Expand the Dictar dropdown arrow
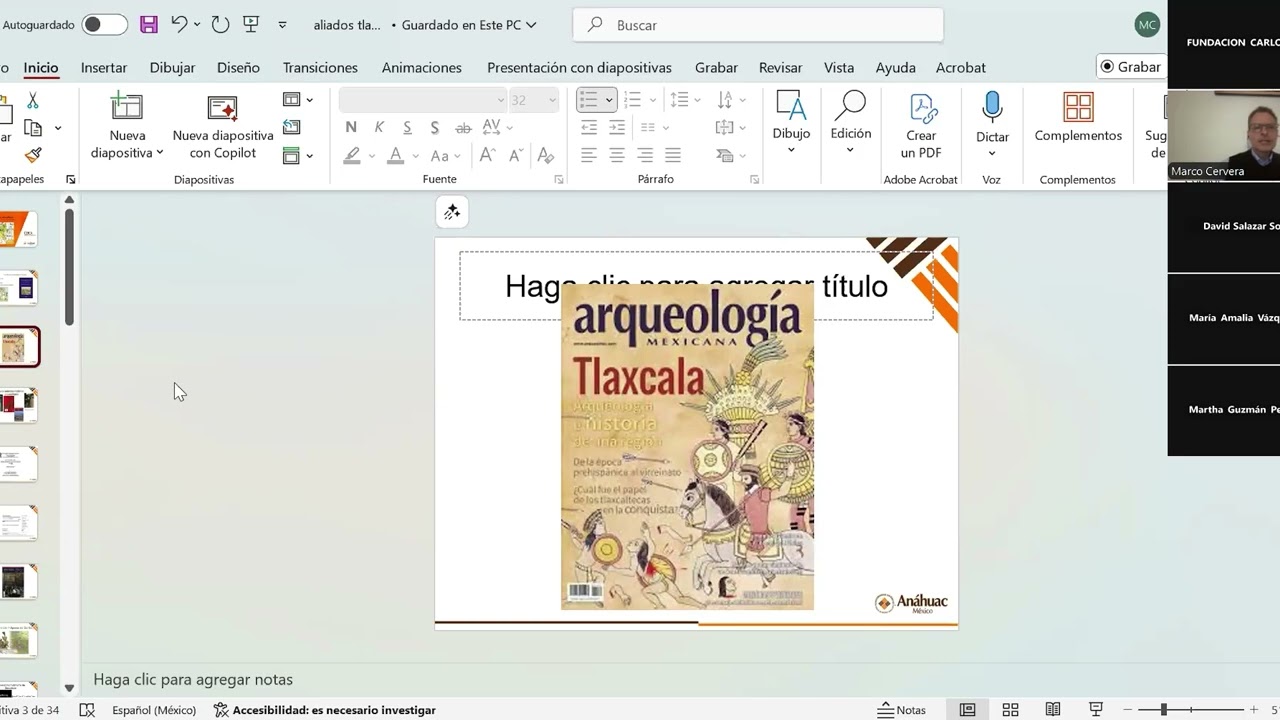Screen dimensions: 1280x720 coord(992,153)
